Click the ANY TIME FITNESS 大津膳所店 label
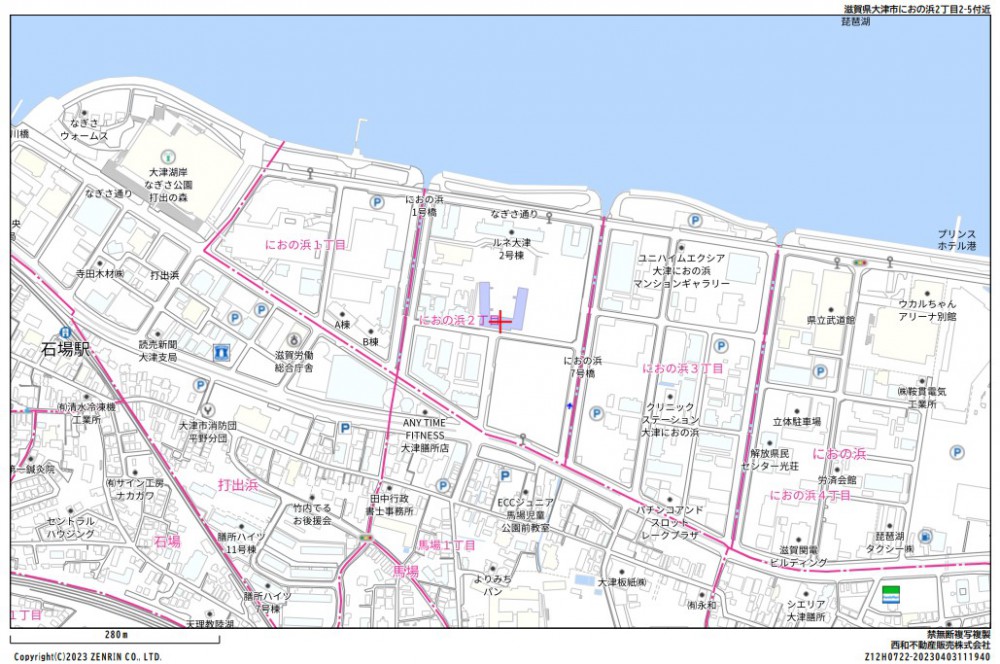This screenshot has height=664, width=1000. pos(425,435)
